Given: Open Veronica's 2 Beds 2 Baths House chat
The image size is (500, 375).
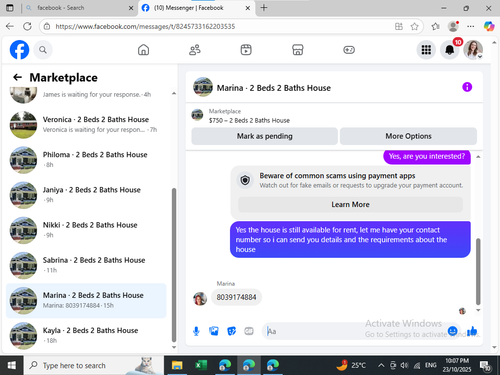Looking at the screenshot, I should click(87, 125).
